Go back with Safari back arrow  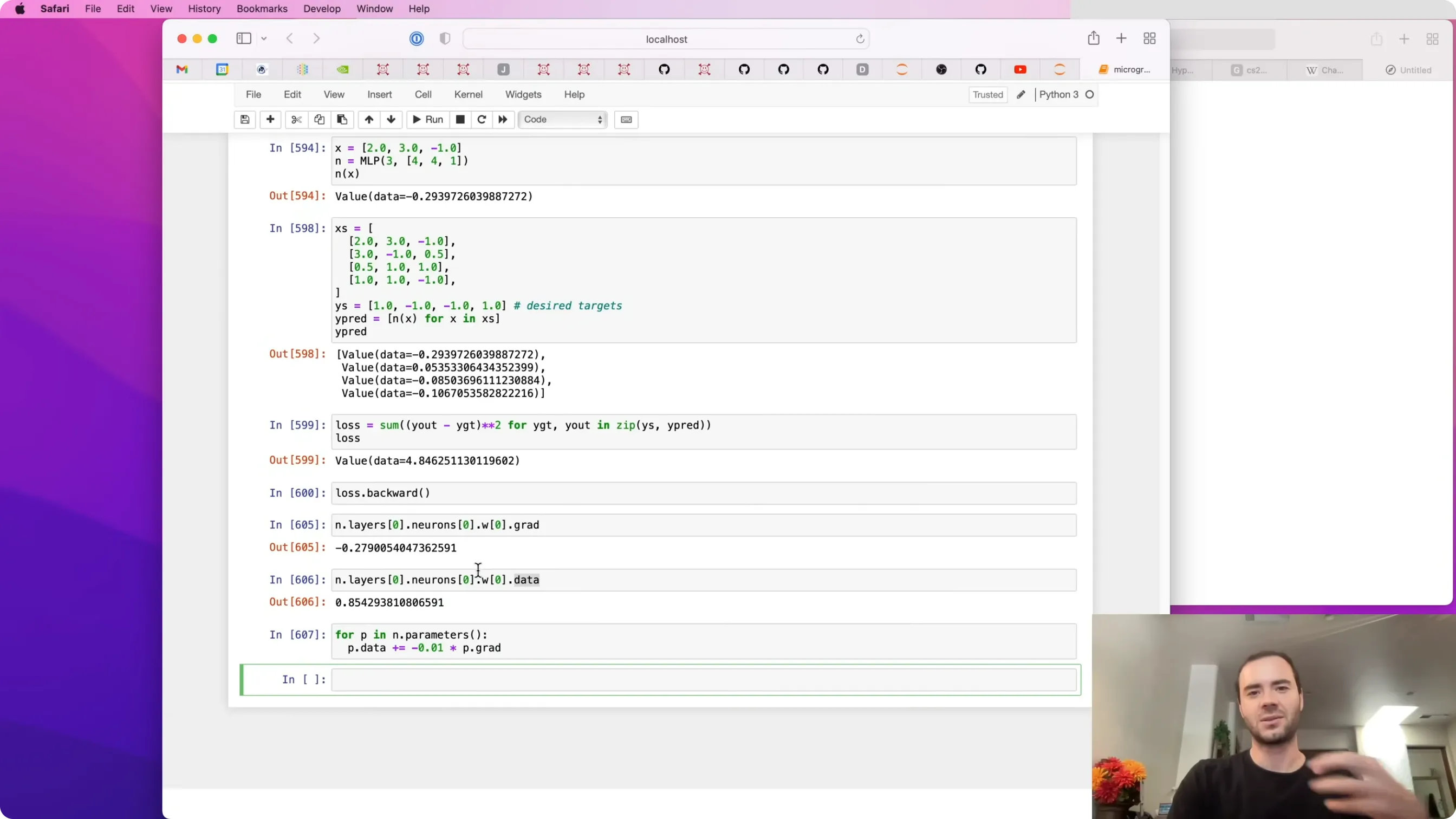[x=290, y=38]
